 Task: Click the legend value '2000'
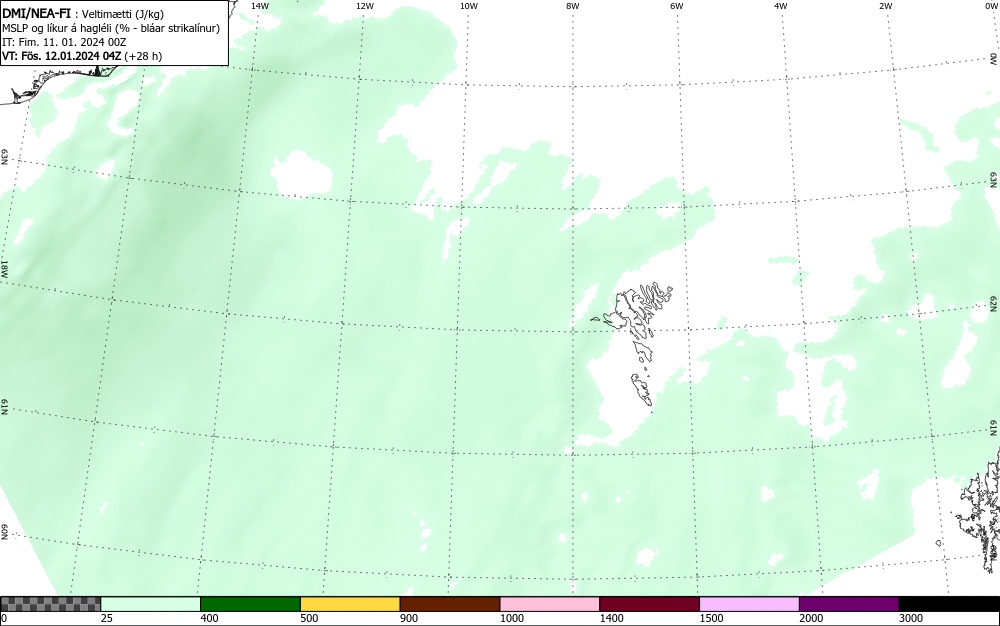point(811,618)
